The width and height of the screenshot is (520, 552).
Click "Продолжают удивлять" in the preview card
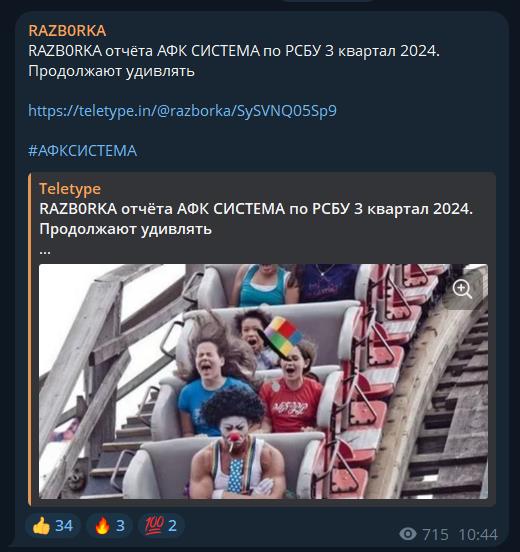click(x=126, y=230)
